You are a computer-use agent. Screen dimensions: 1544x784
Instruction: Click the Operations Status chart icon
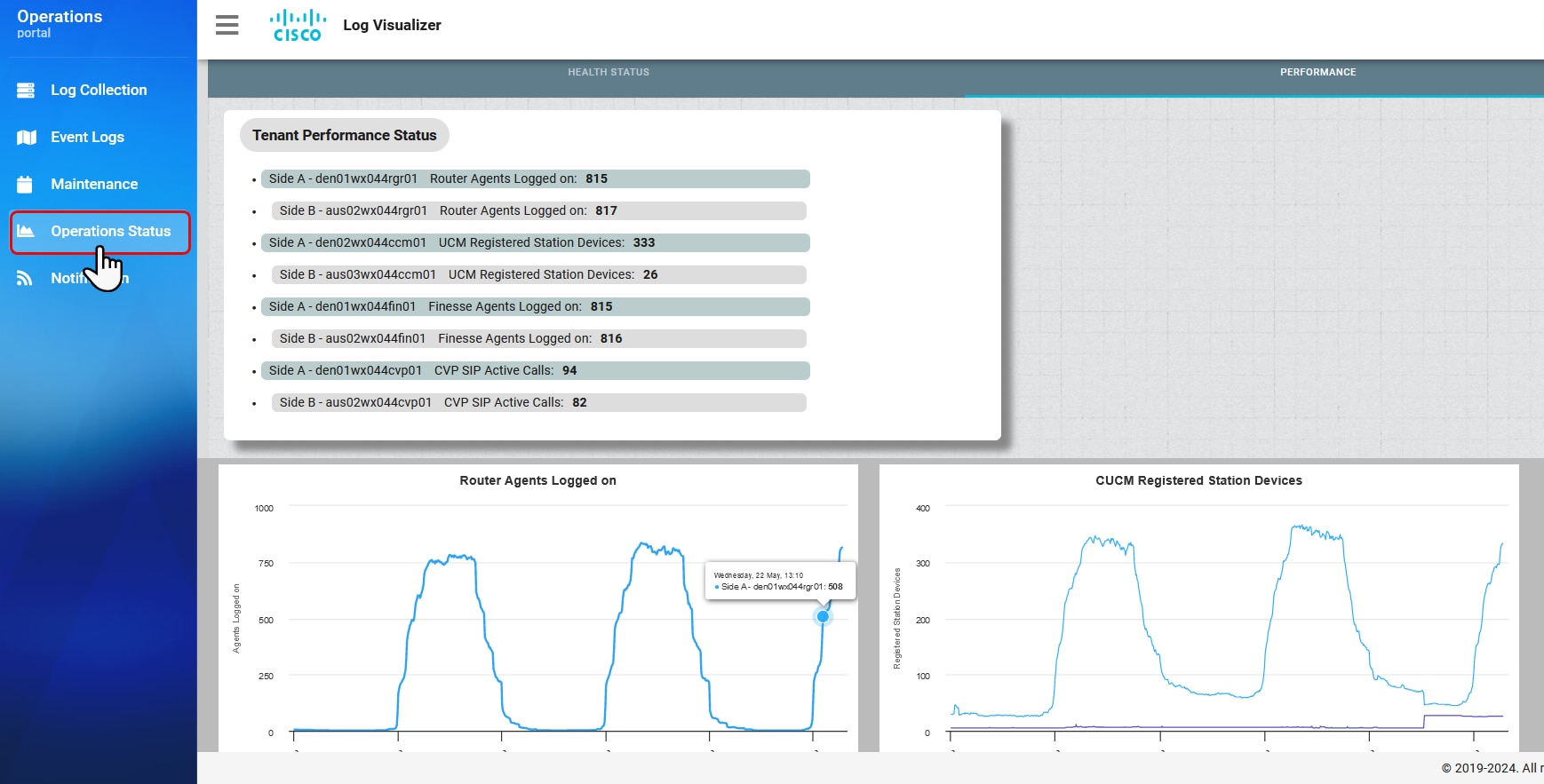click(26, 231)
